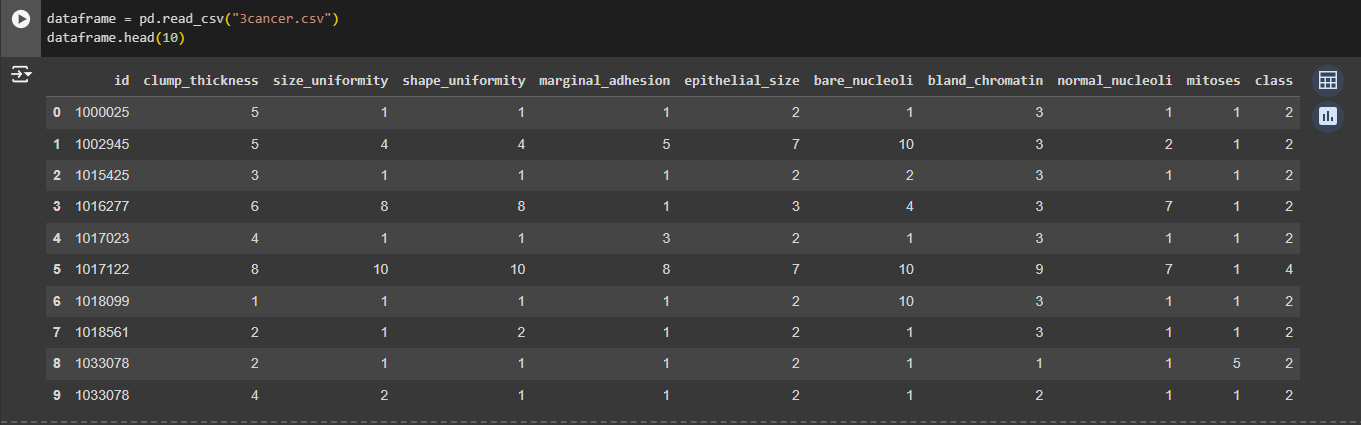Click inside the pd.read_csv code line
This screenshot has height=425, width=1361.
tap(192, 19)
